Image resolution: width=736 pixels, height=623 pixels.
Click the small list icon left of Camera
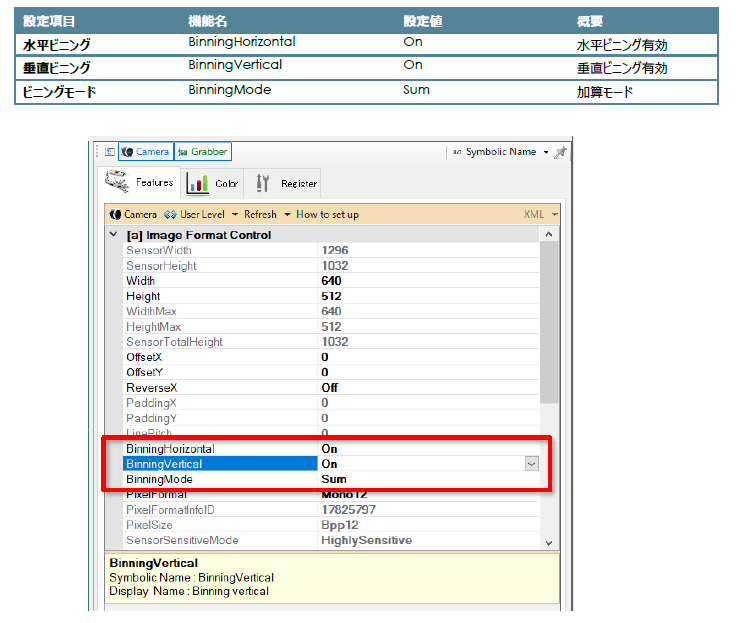click(109, 152)
